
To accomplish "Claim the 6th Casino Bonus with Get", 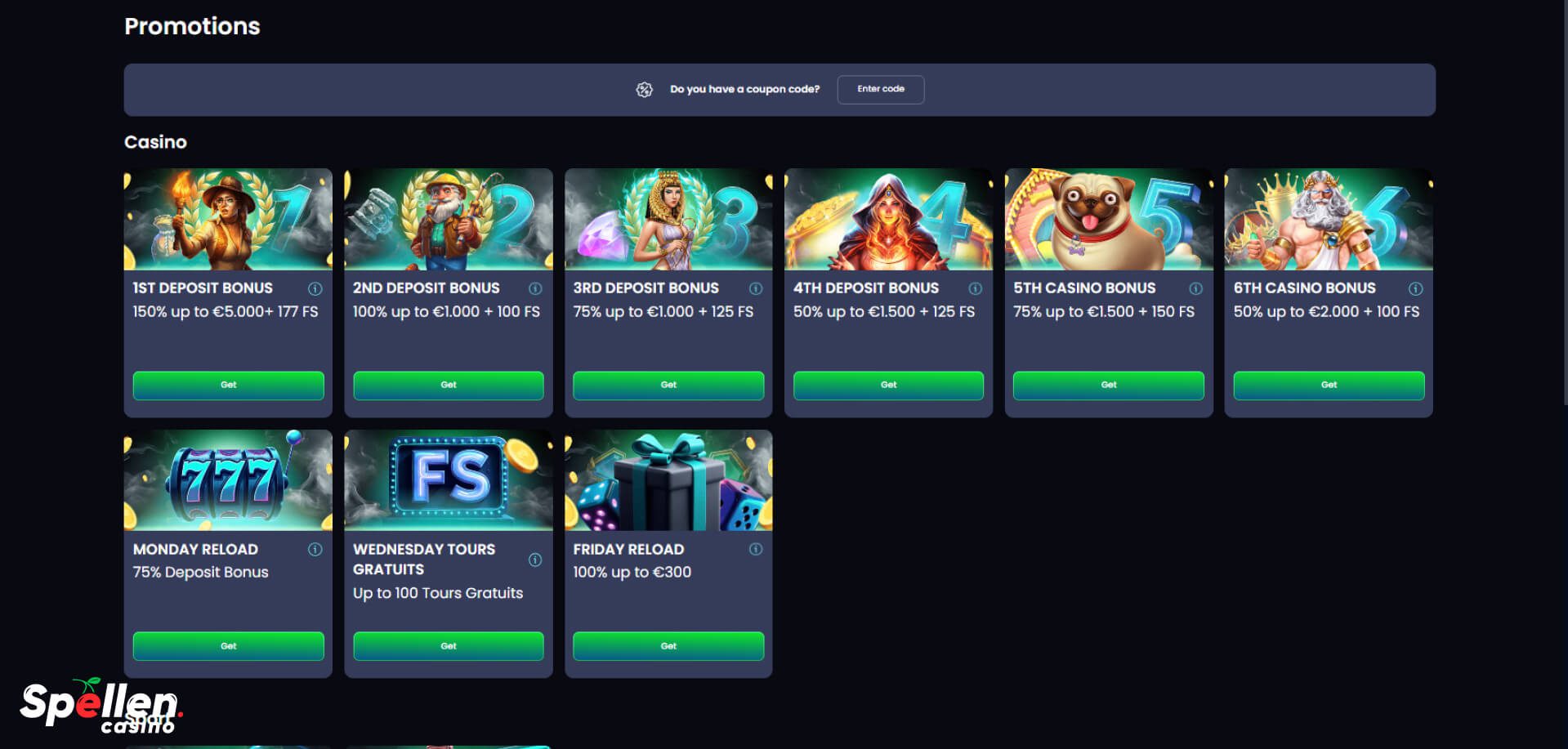I will coord(1329,385).
